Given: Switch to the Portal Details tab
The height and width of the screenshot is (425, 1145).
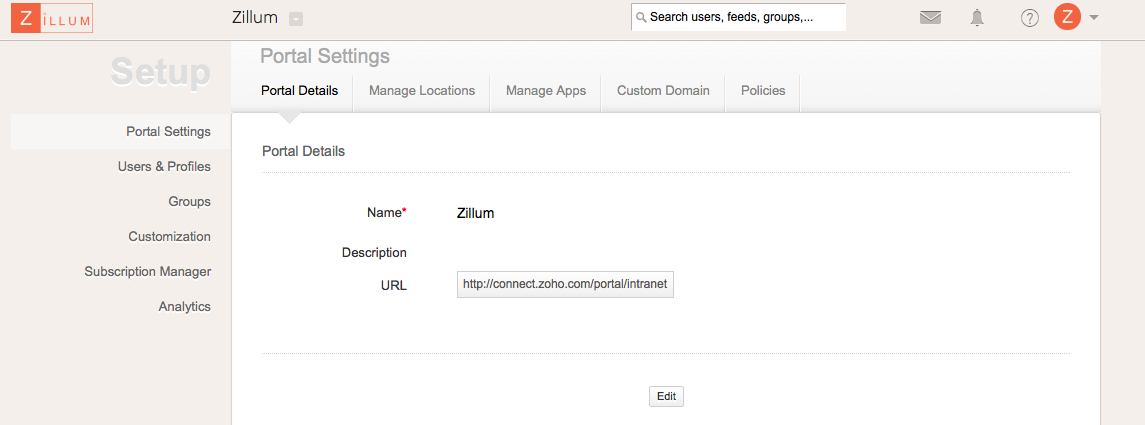Looking at the screenshot, I should pyautogui.click(x=299, y=90).
